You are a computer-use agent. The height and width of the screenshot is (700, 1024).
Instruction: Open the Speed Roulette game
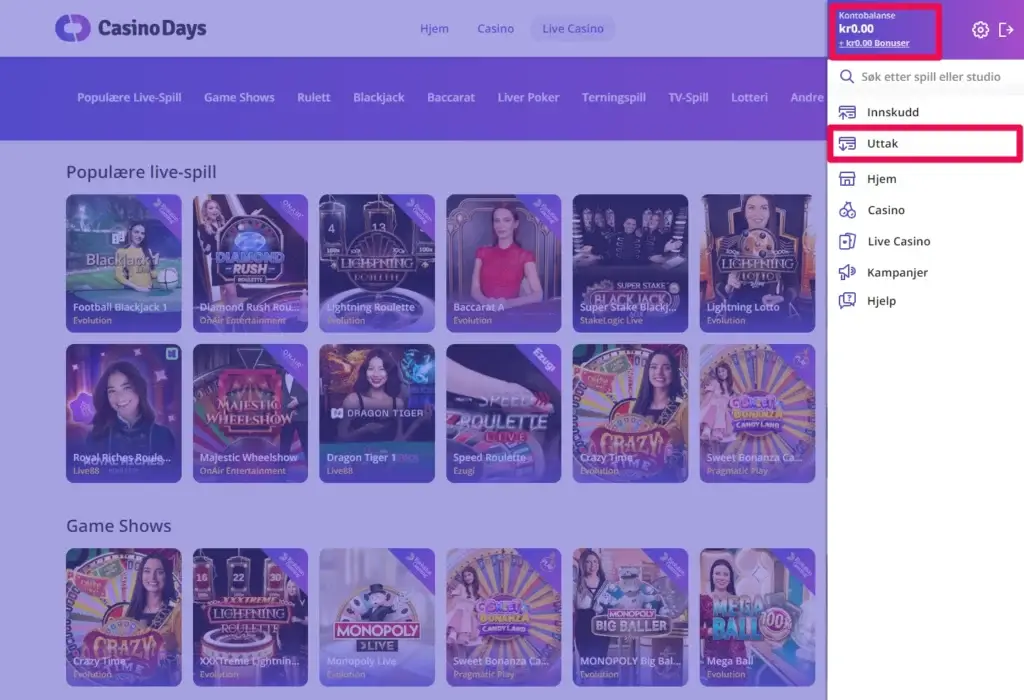(x=504, y=413)
